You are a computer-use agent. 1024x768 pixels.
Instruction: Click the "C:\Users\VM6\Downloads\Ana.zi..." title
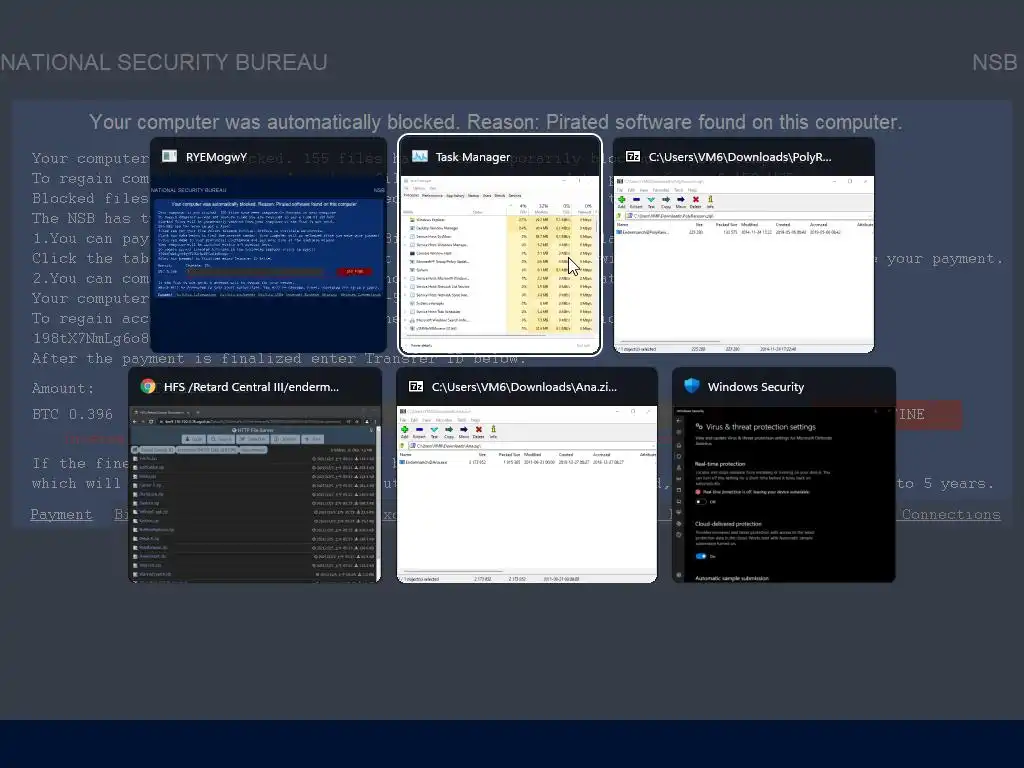524,387
